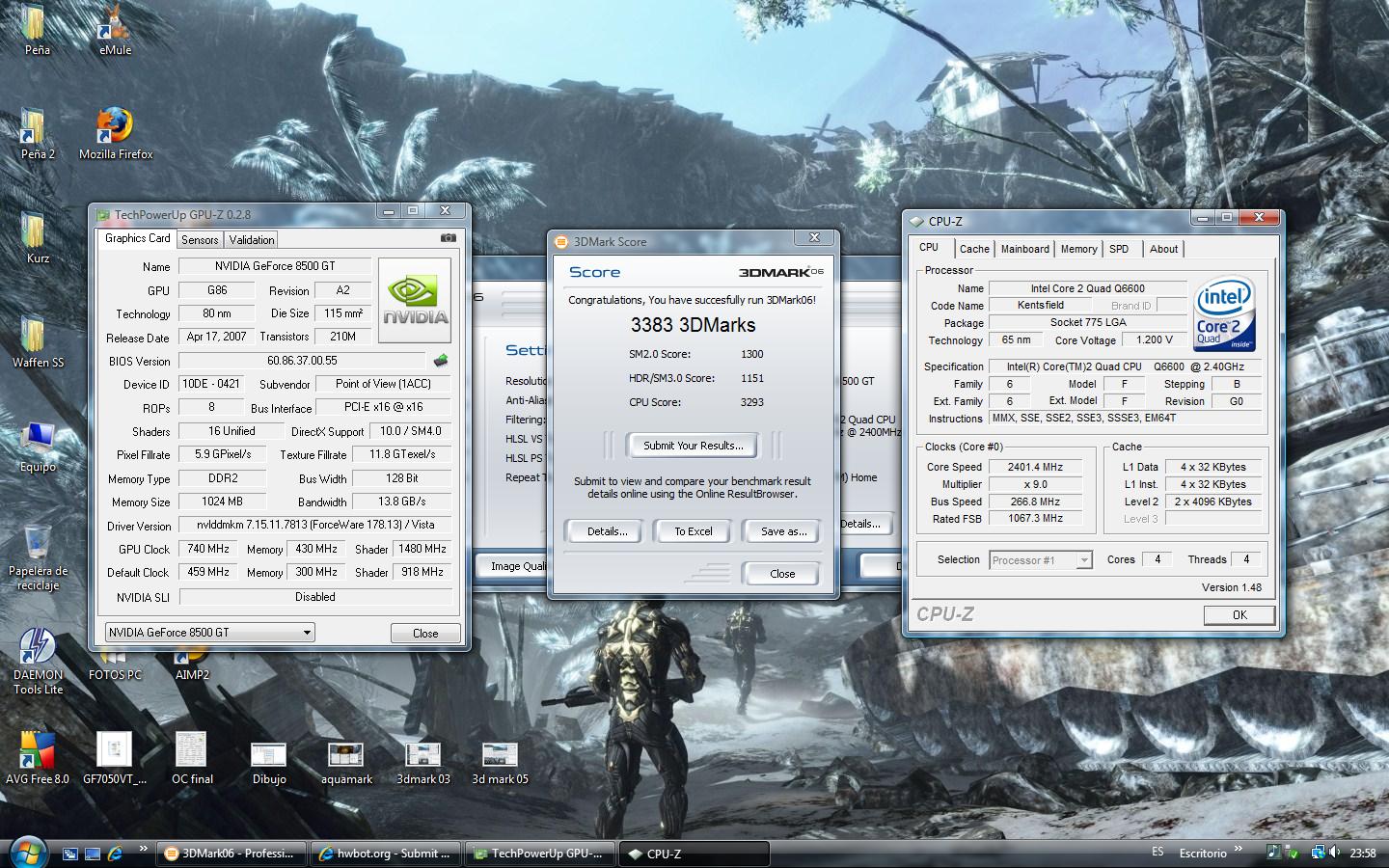
Task: Select the CPU-Z taskbar button
Action: (x=694, y=854)
